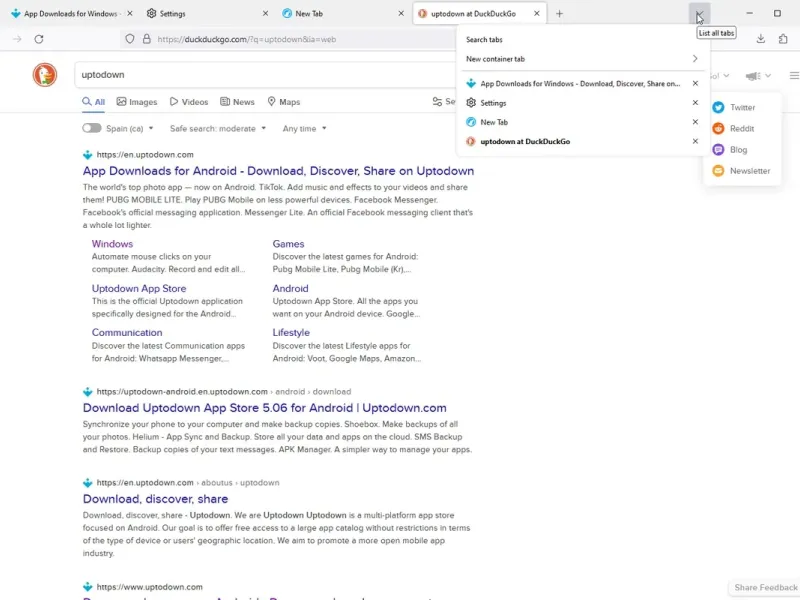Close the uptodown at DuckDuckGo tab
The width and height of the screenshot is (800, 600).
[x=537, y=14]
